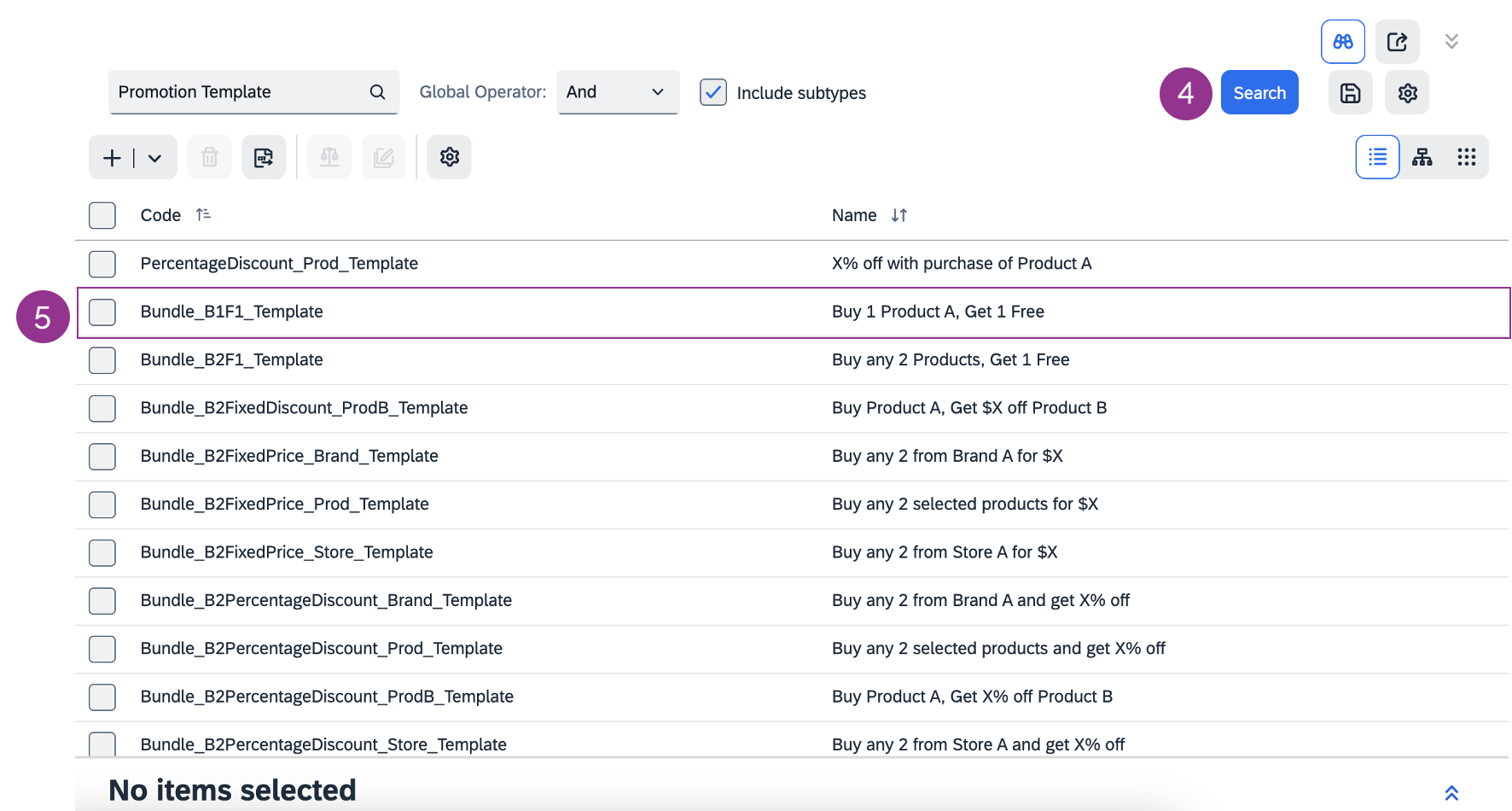The width and height of the screenshot is (1512, 811).
Task: Open the list settings gear in toolbar
Action: pyautogui.click(x=449, y=157)
